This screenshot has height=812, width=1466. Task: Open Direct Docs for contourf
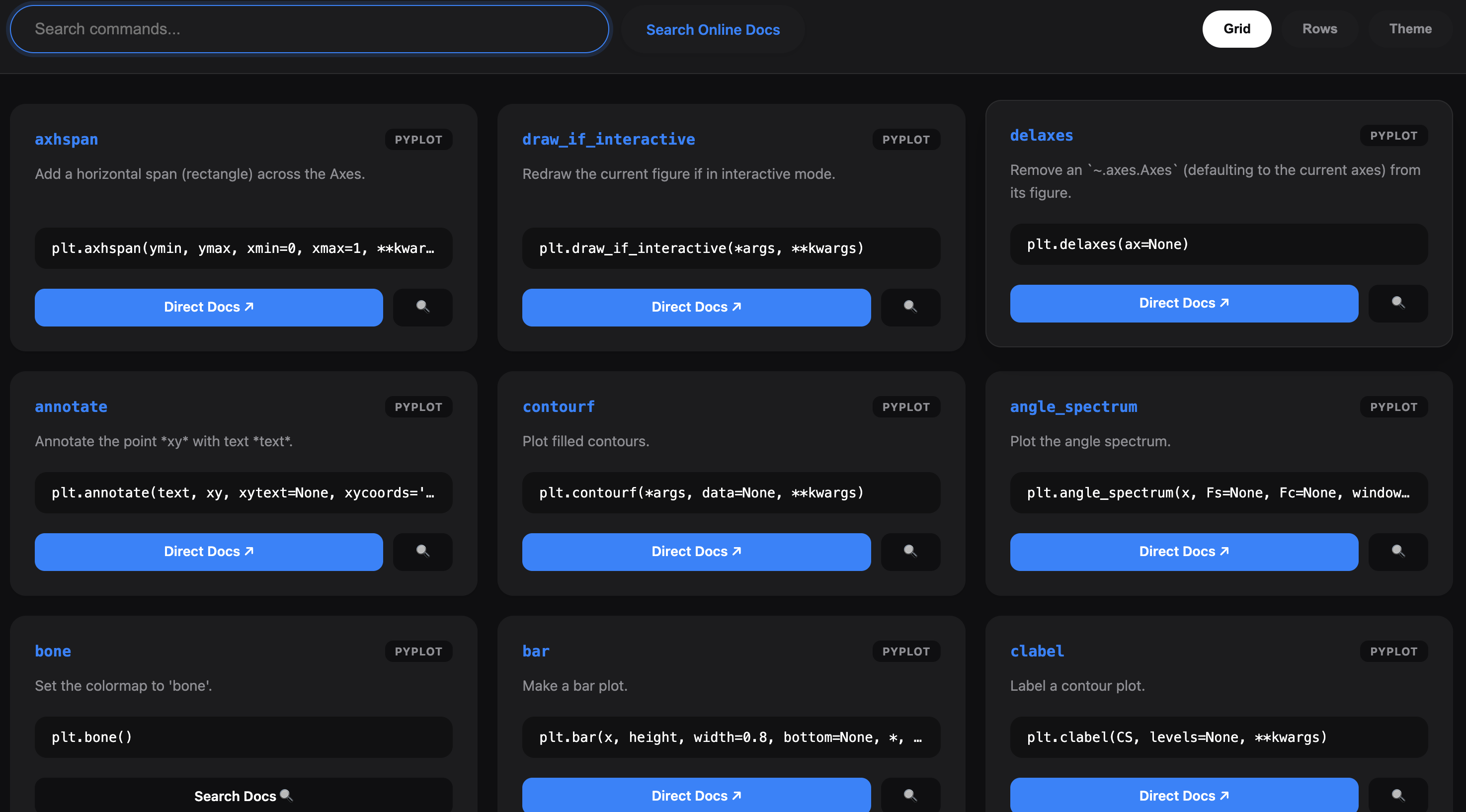point(696,552)
